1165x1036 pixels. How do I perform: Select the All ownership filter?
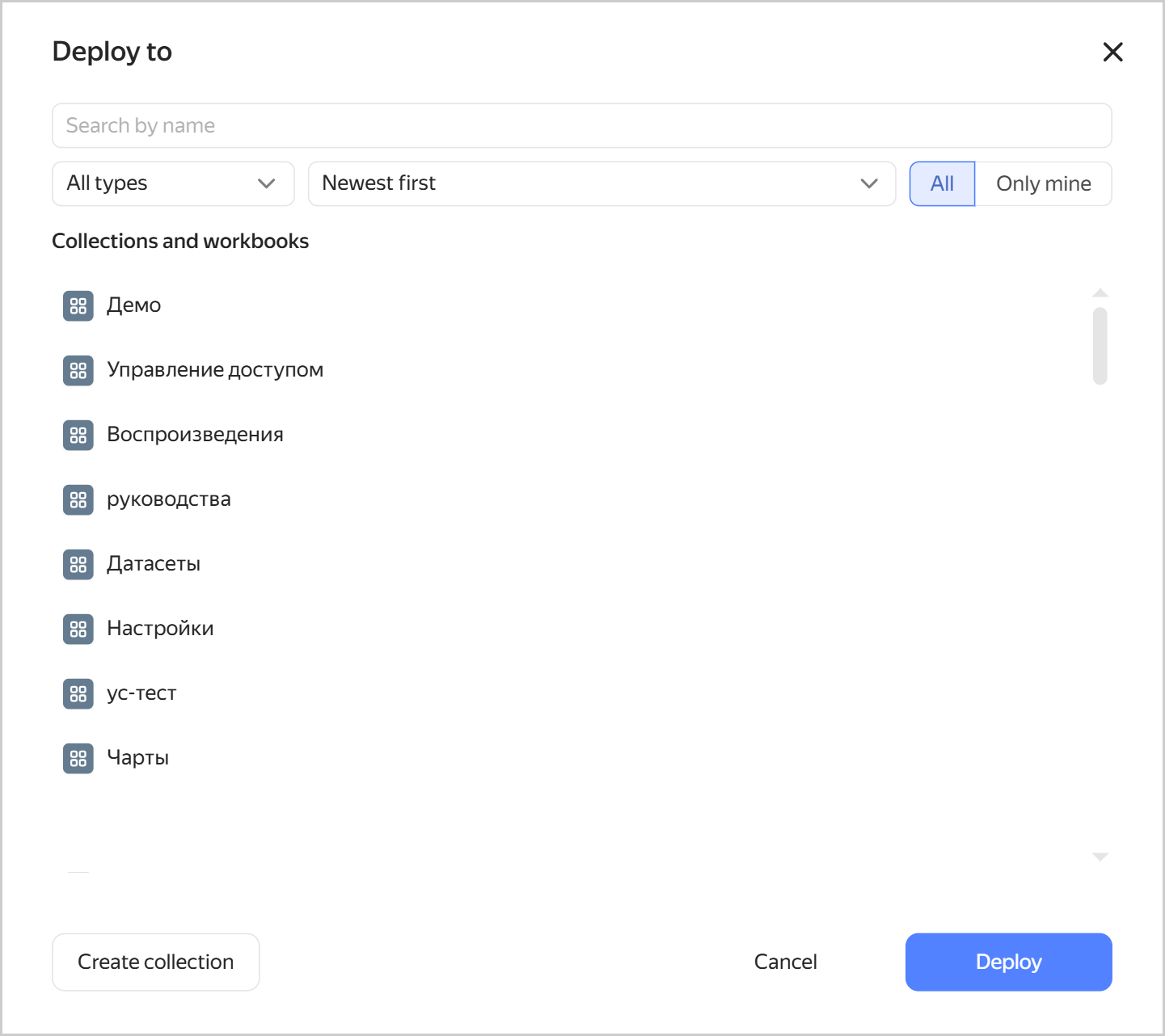[942, 183]
